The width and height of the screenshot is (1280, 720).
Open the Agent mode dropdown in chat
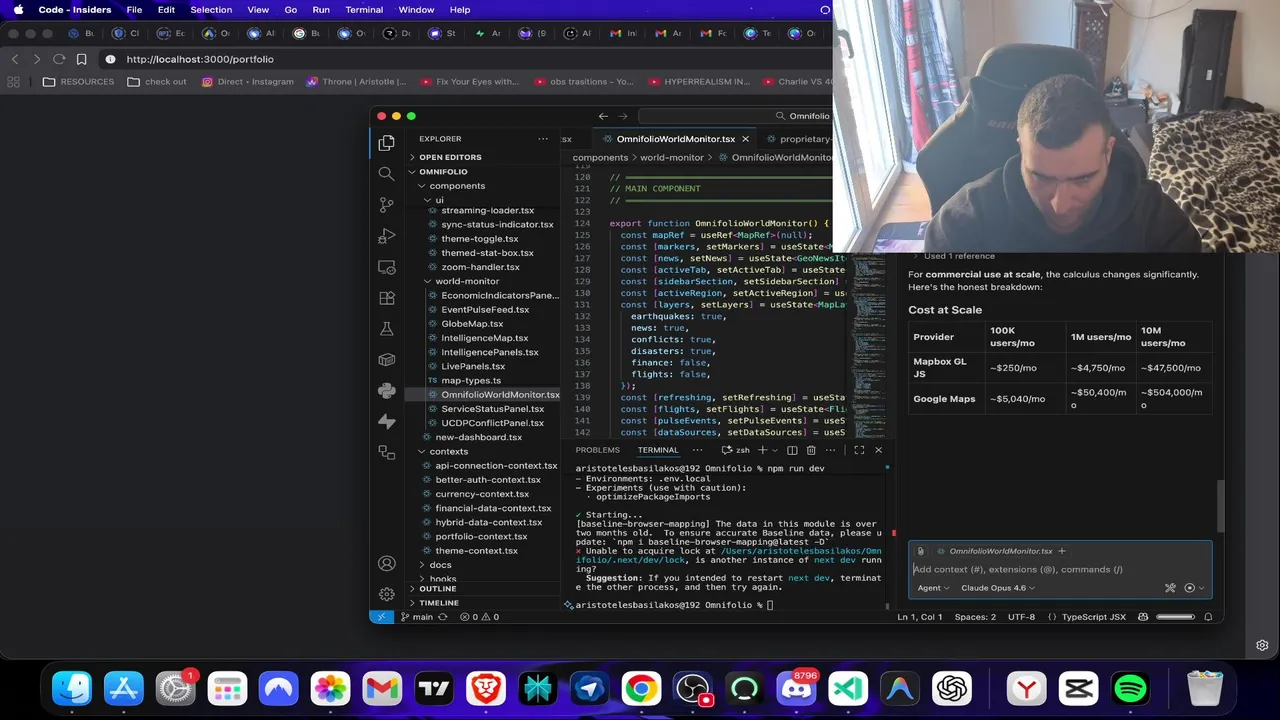(x=933, y=588)
